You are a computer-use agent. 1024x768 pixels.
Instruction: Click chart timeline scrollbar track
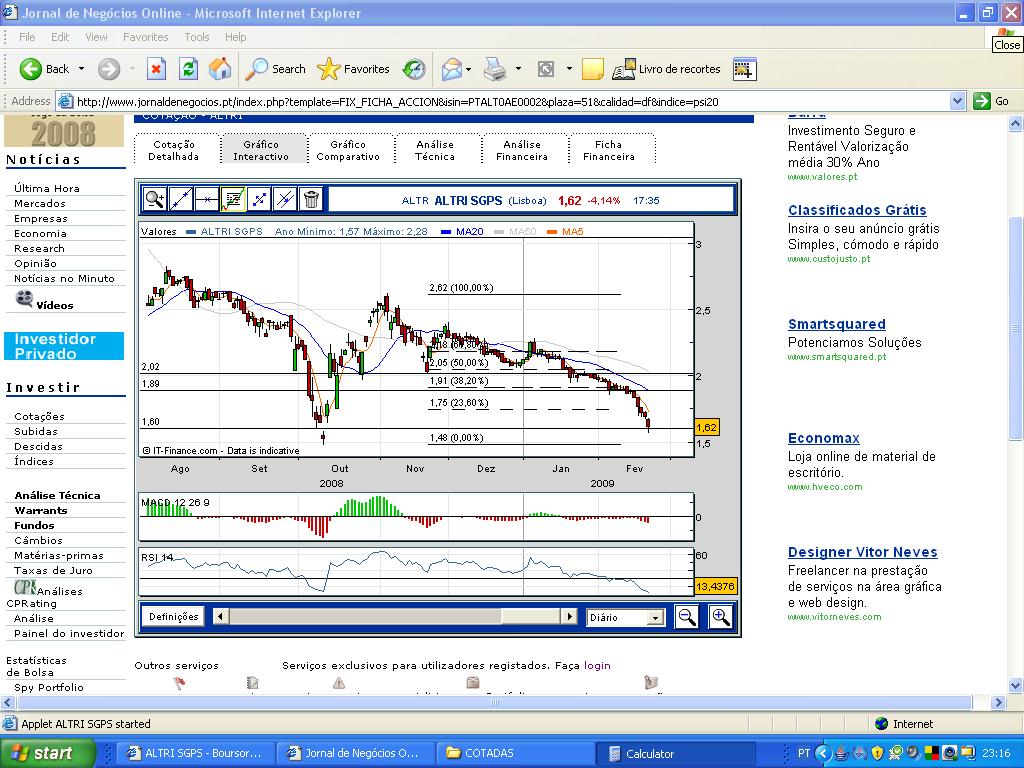(x=394, y=616)
